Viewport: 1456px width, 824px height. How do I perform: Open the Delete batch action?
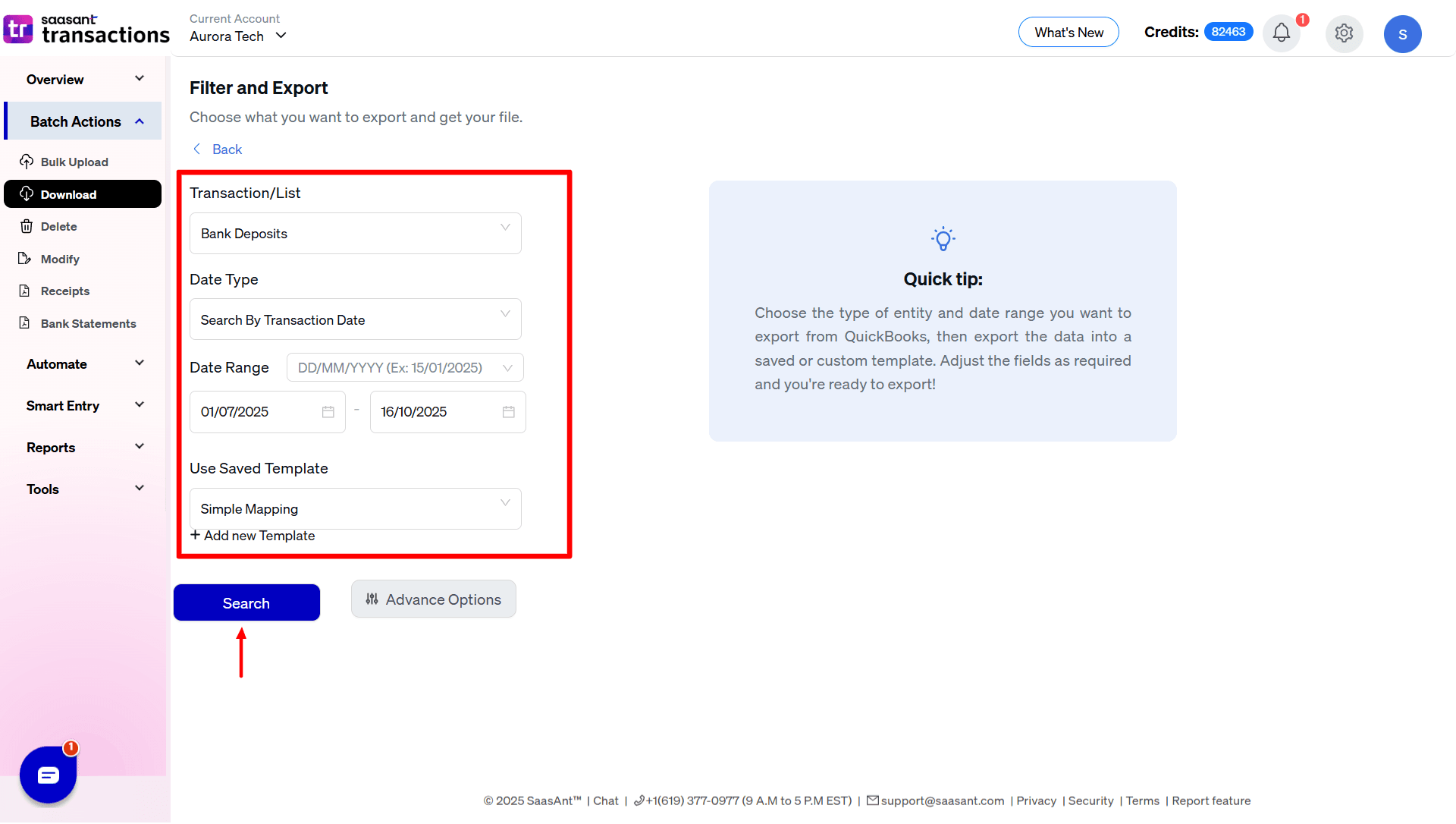coord(58,226)
